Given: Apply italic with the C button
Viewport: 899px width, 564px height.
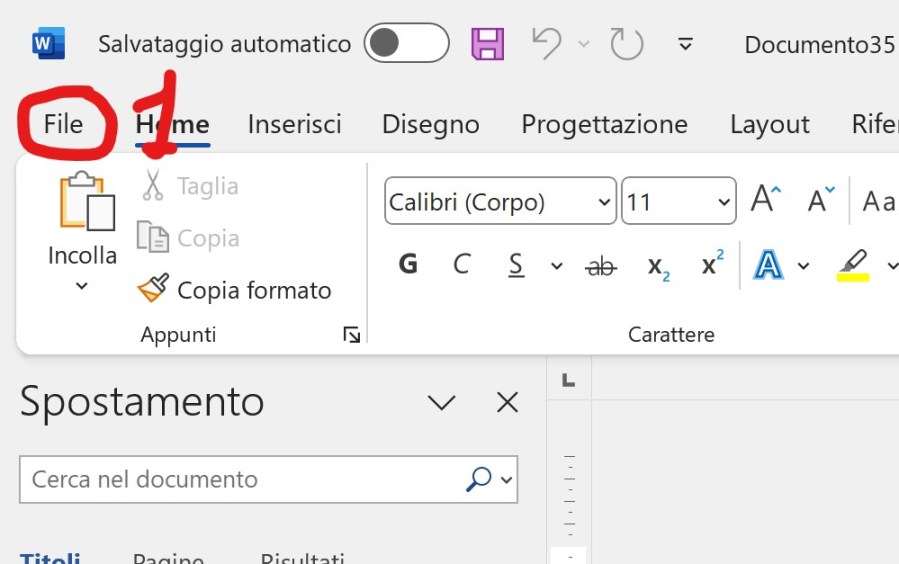Looking at the screenshot, I should [x=461, y=265].
